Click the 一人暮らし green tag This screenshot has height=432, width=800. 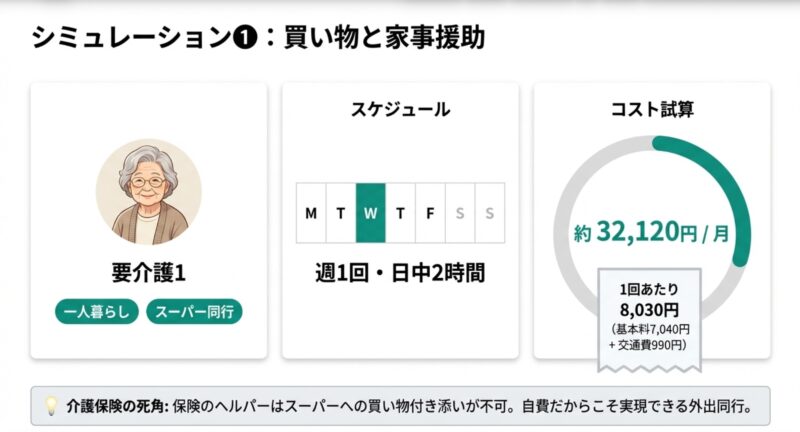[x=97, y=312]
